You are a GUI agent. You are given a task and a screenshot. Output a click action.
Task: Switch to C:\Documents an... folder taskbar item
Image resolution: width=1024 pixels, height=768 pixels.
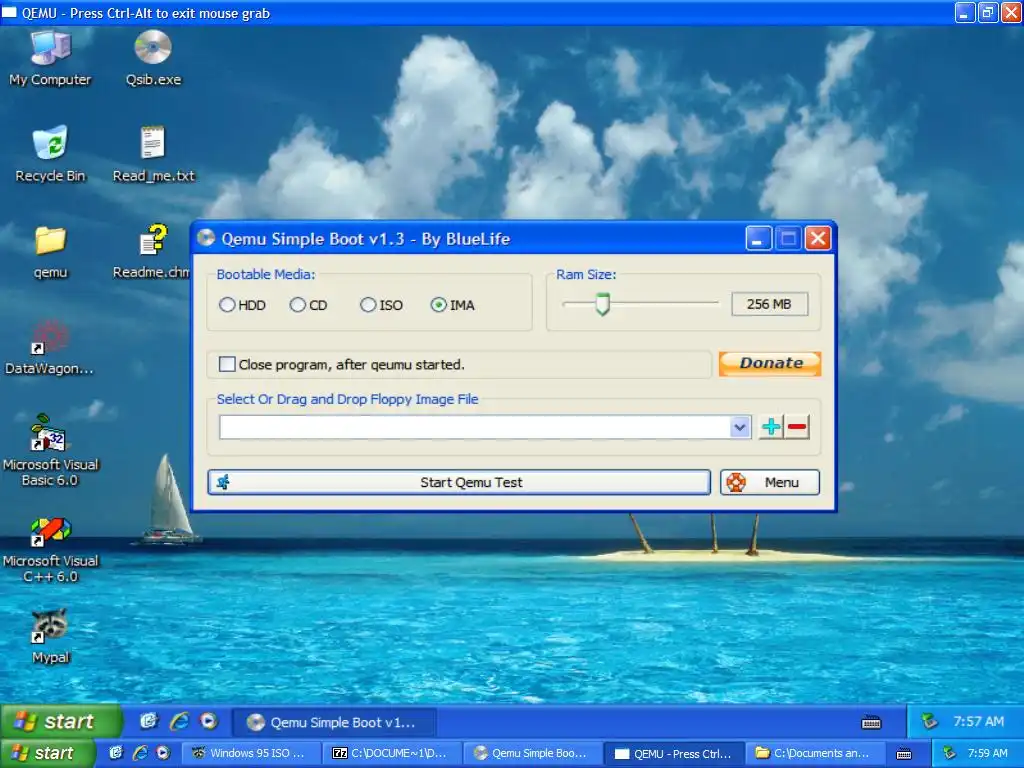tap(815, 754)
